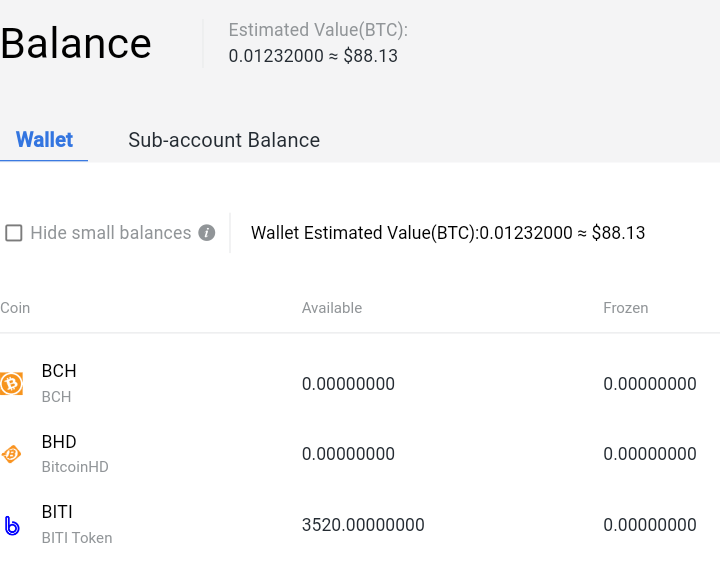Click the BCH frozen balance value

coord(650,384)
